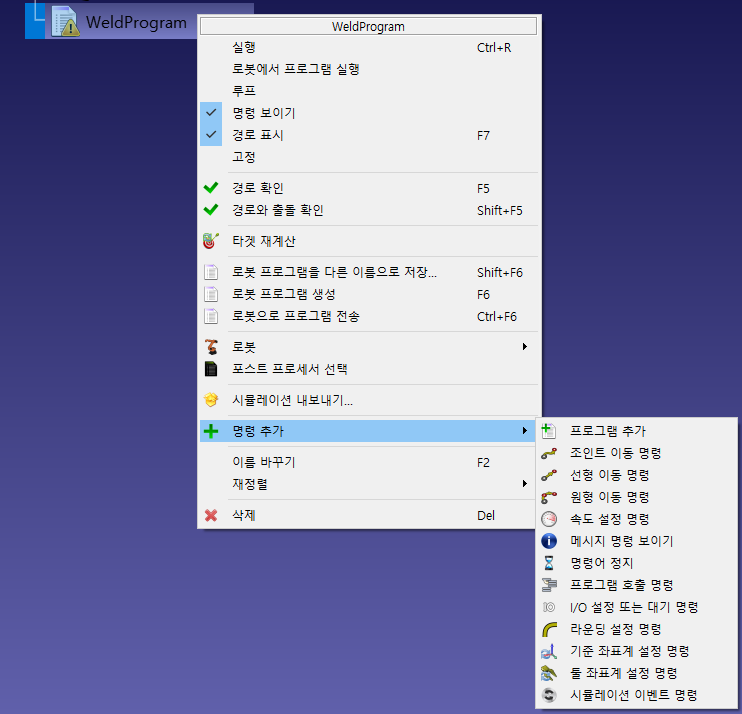The width and height of the screenshot is (742, 714).
Task: Click the 원형 이동 명령 icon
Action: [x=549, y=497]
